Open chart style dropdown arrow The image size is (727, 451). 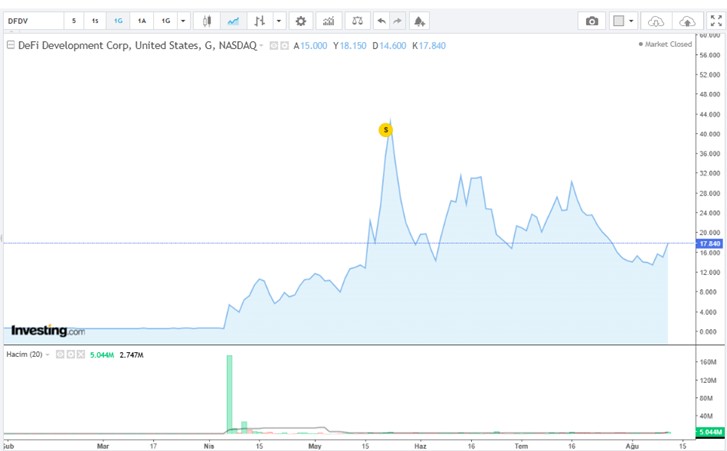(279, 21)
